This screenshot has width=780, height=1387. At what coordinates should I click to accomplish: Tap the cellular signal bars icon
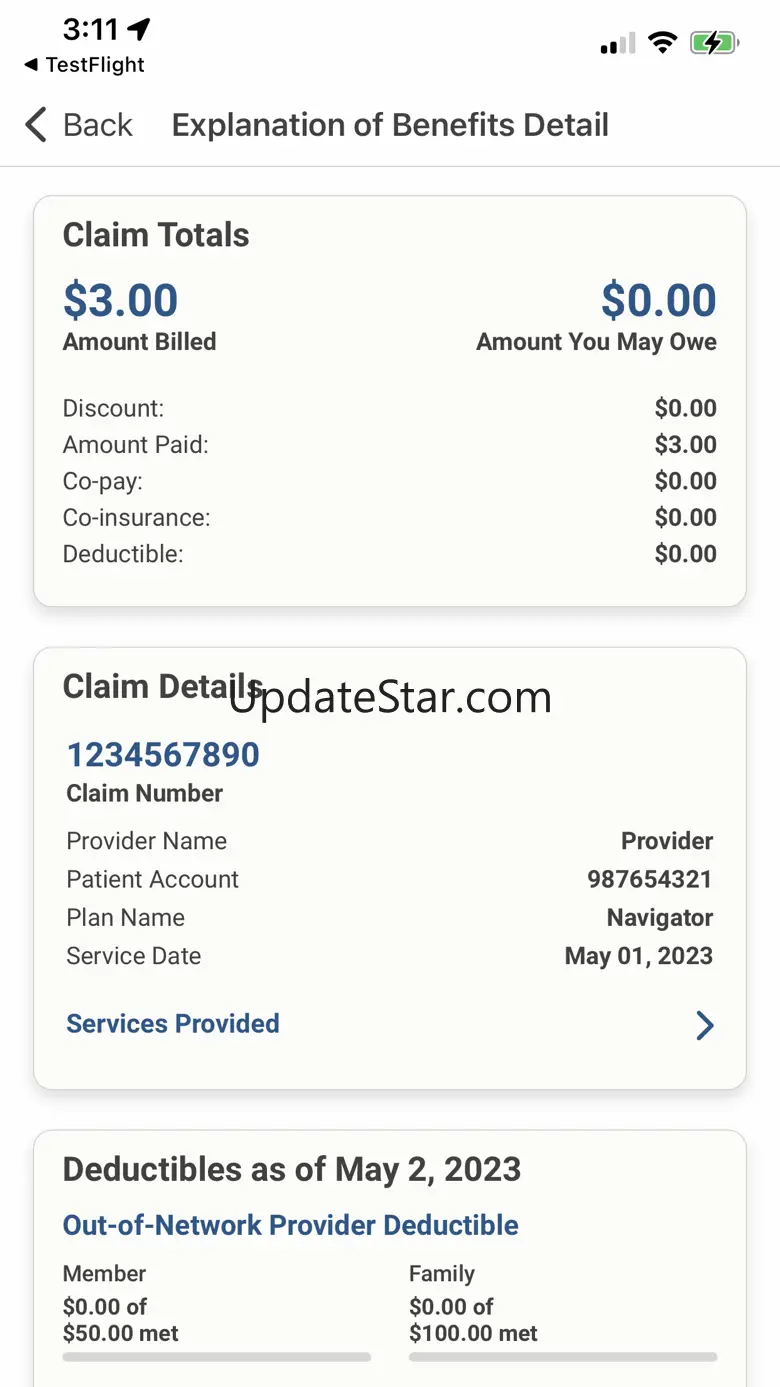(617, 43)
